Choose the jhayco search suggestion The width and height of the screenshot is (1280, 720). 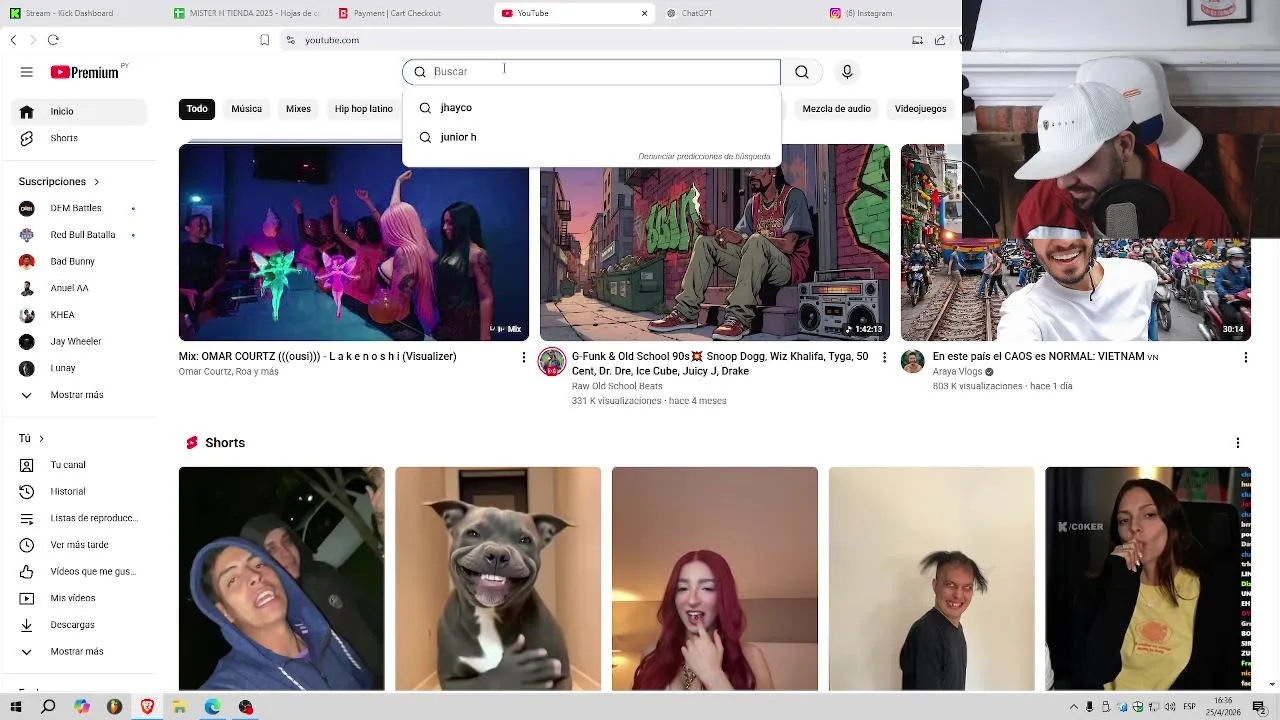(591, 108)
